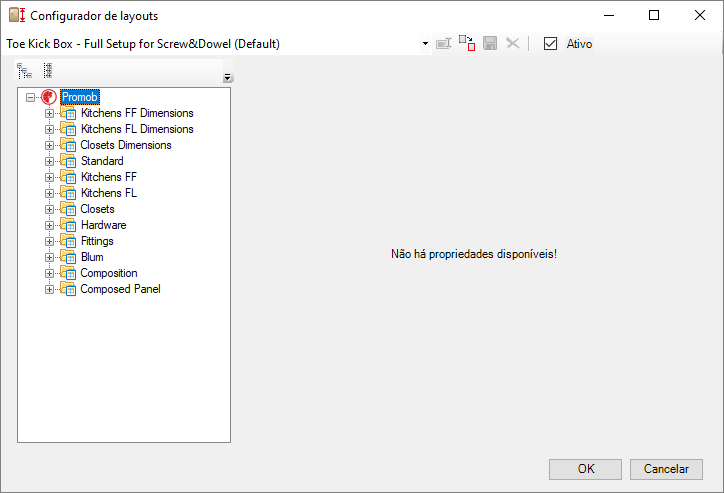The height and width of the screenshot is (493, 724).
Task: Click the Closets Dimensions folder icon
Action: click(68, 145)
